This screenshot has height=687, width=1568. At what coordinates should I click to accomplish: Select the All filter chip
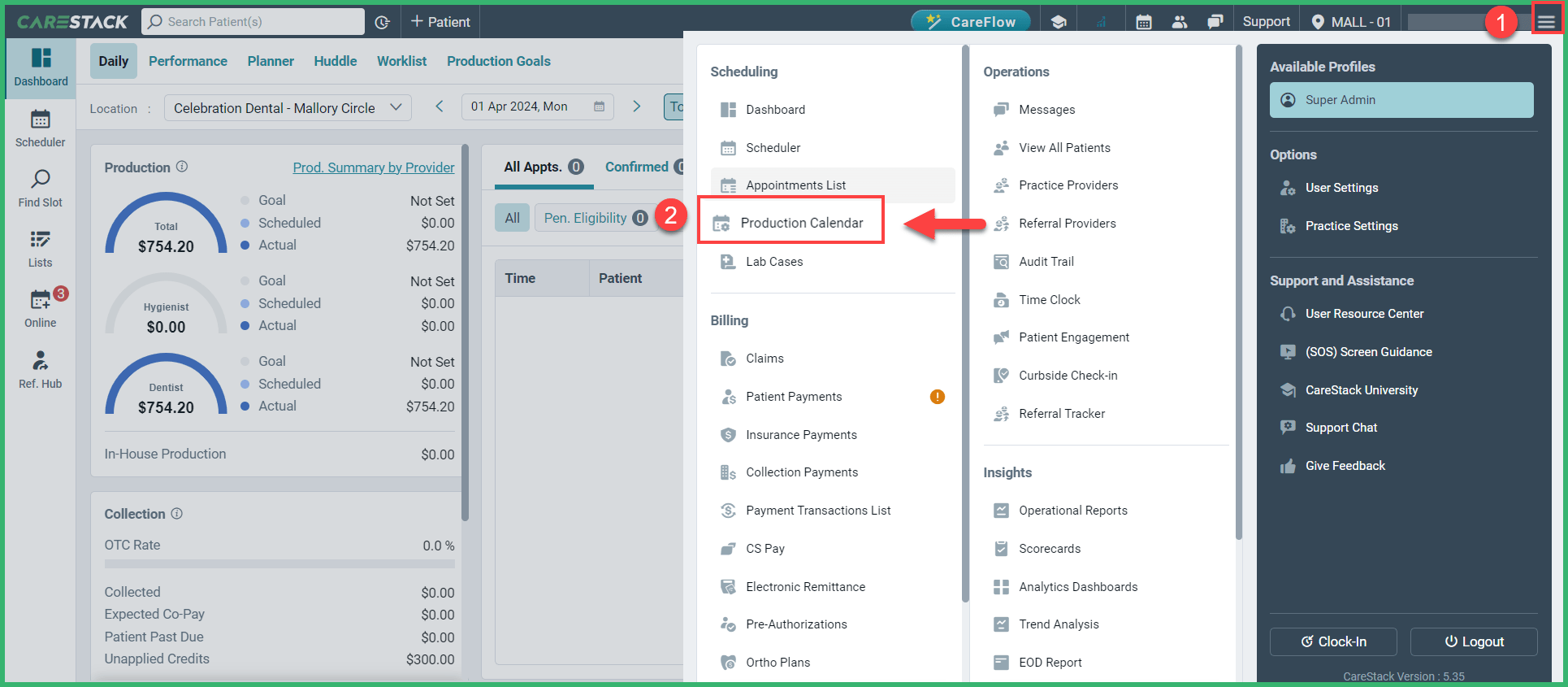tap(513, 218)
